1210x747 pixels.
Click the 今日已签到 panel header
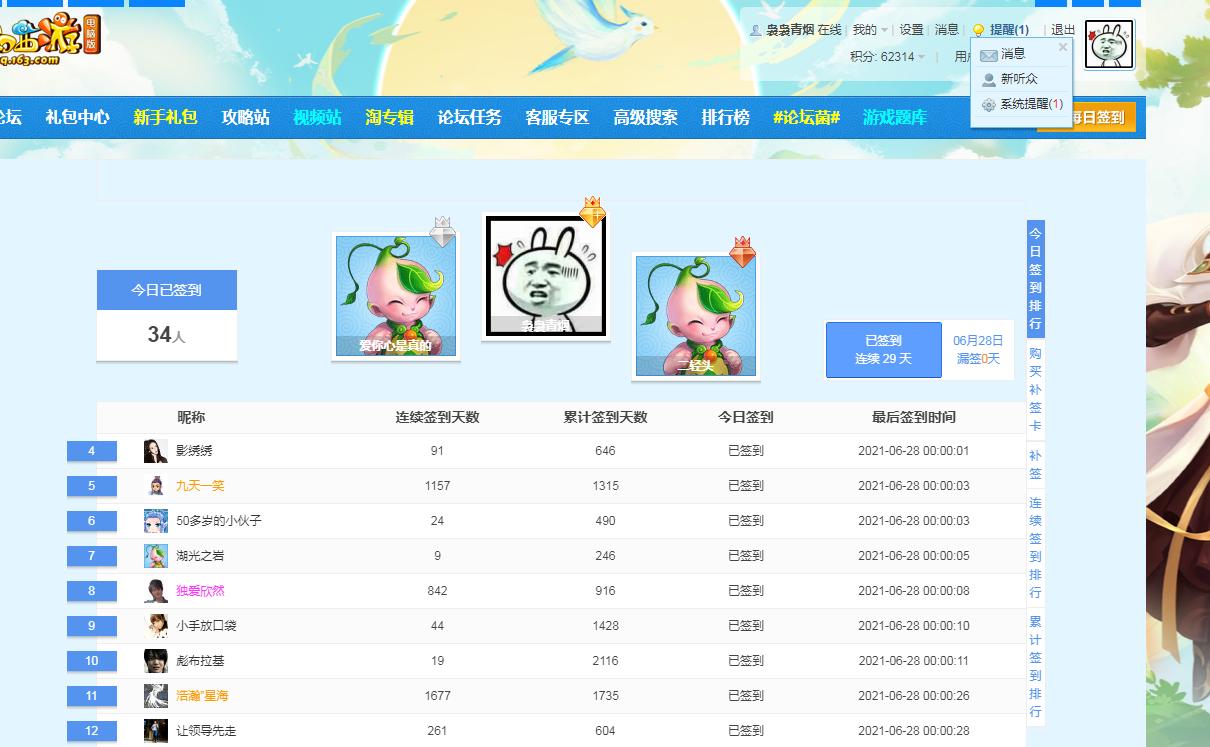(167, 290)
